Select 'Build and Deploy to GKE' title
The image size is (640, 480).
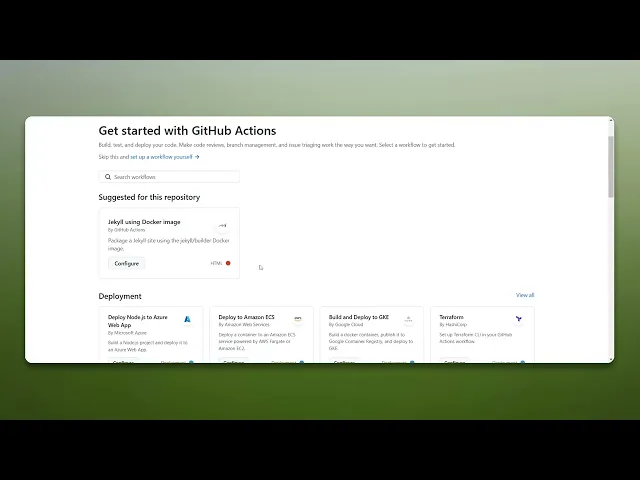point(359,317)
